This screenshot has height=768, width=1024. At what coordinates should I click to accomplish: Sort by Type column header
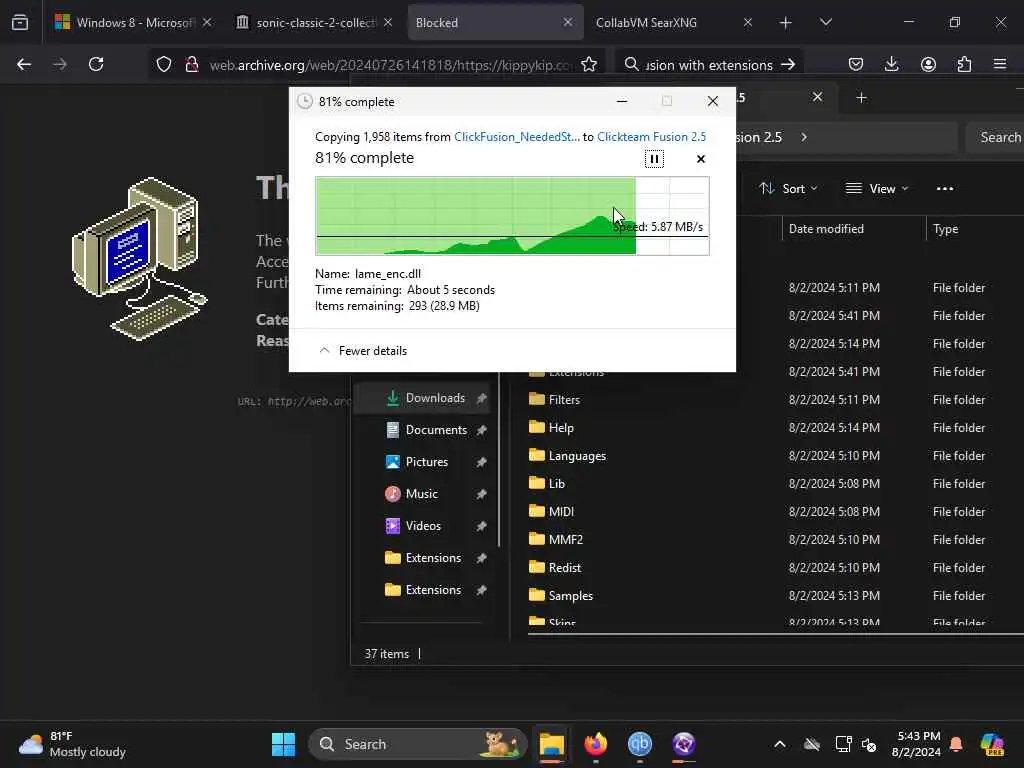click(945, 229)
